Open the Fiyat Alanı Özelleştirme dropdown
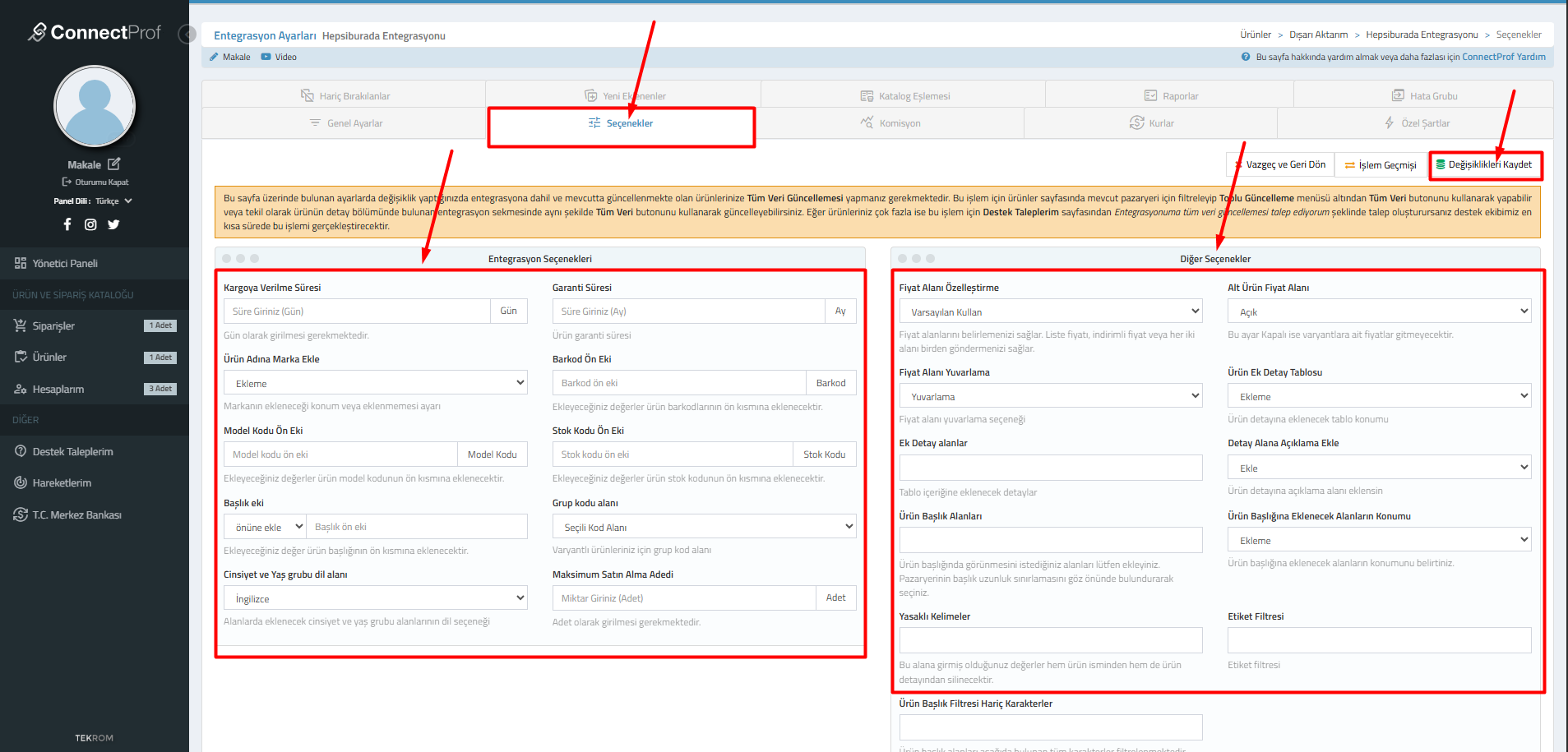 [x=1050, y=311]
